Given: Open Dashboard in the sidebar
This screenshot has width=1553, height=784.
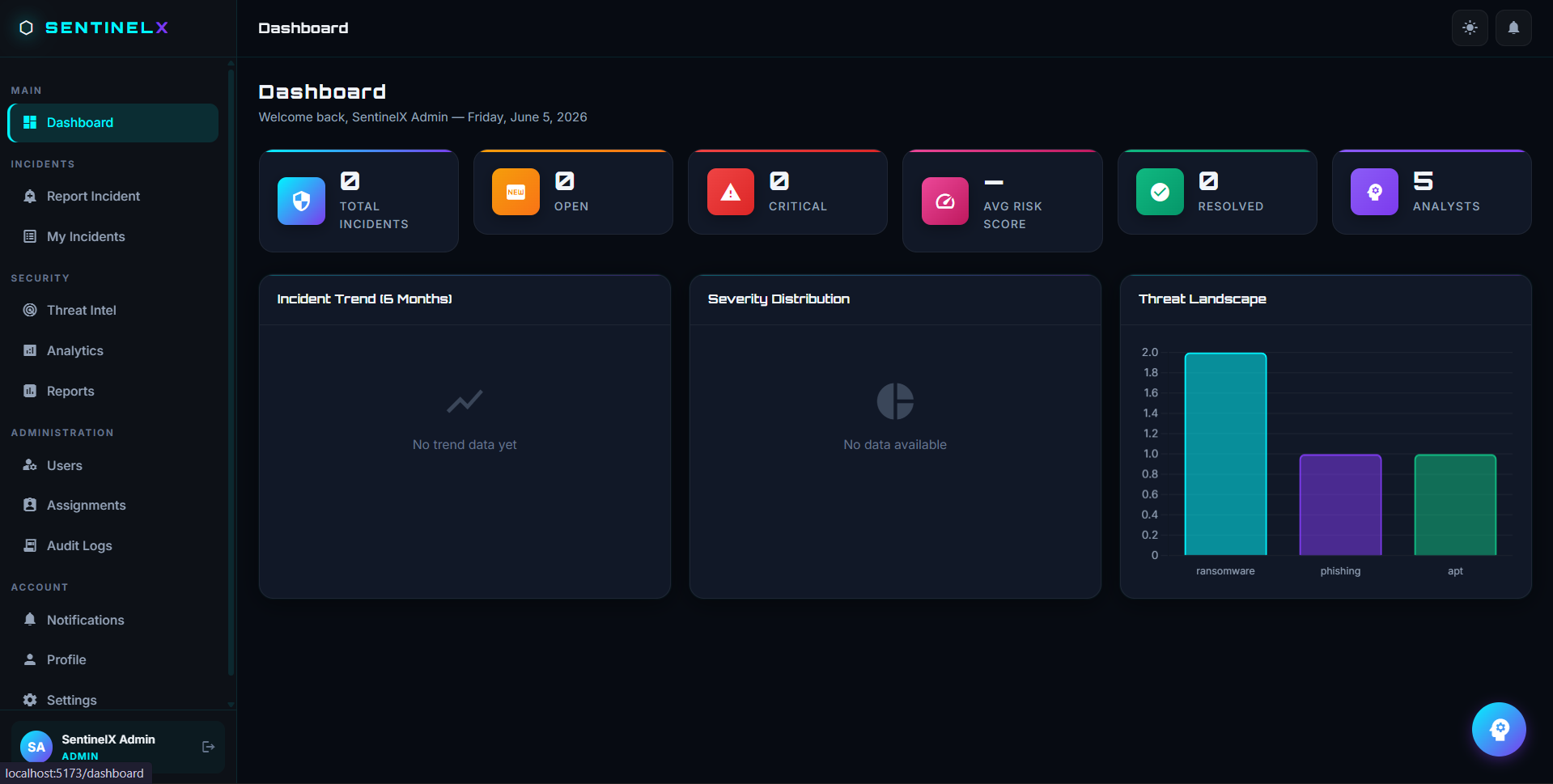Looking at the screenshot, I should pos(113,123).
